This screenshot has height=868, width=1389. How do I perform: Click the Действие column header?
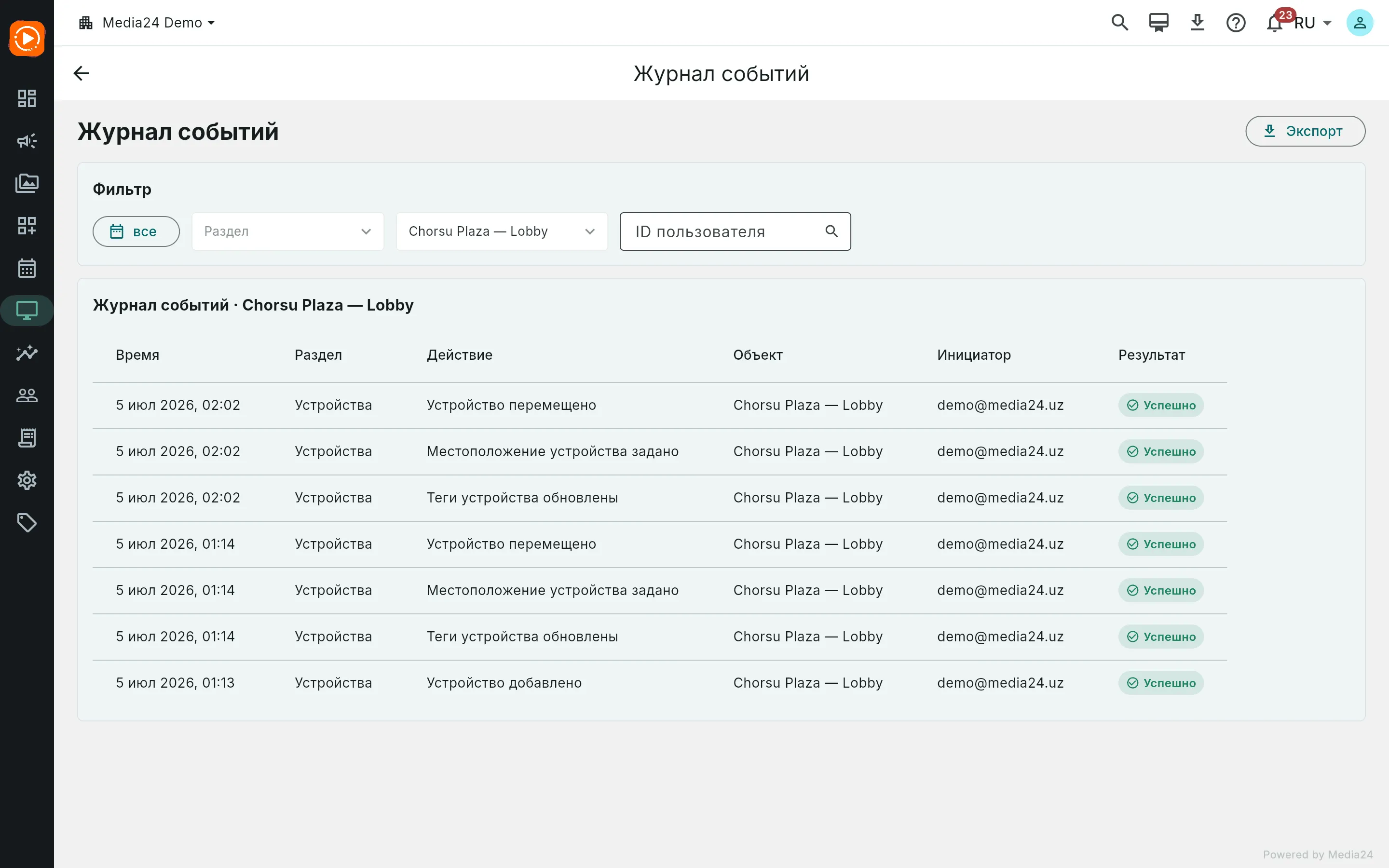click(x=460, y=355)
